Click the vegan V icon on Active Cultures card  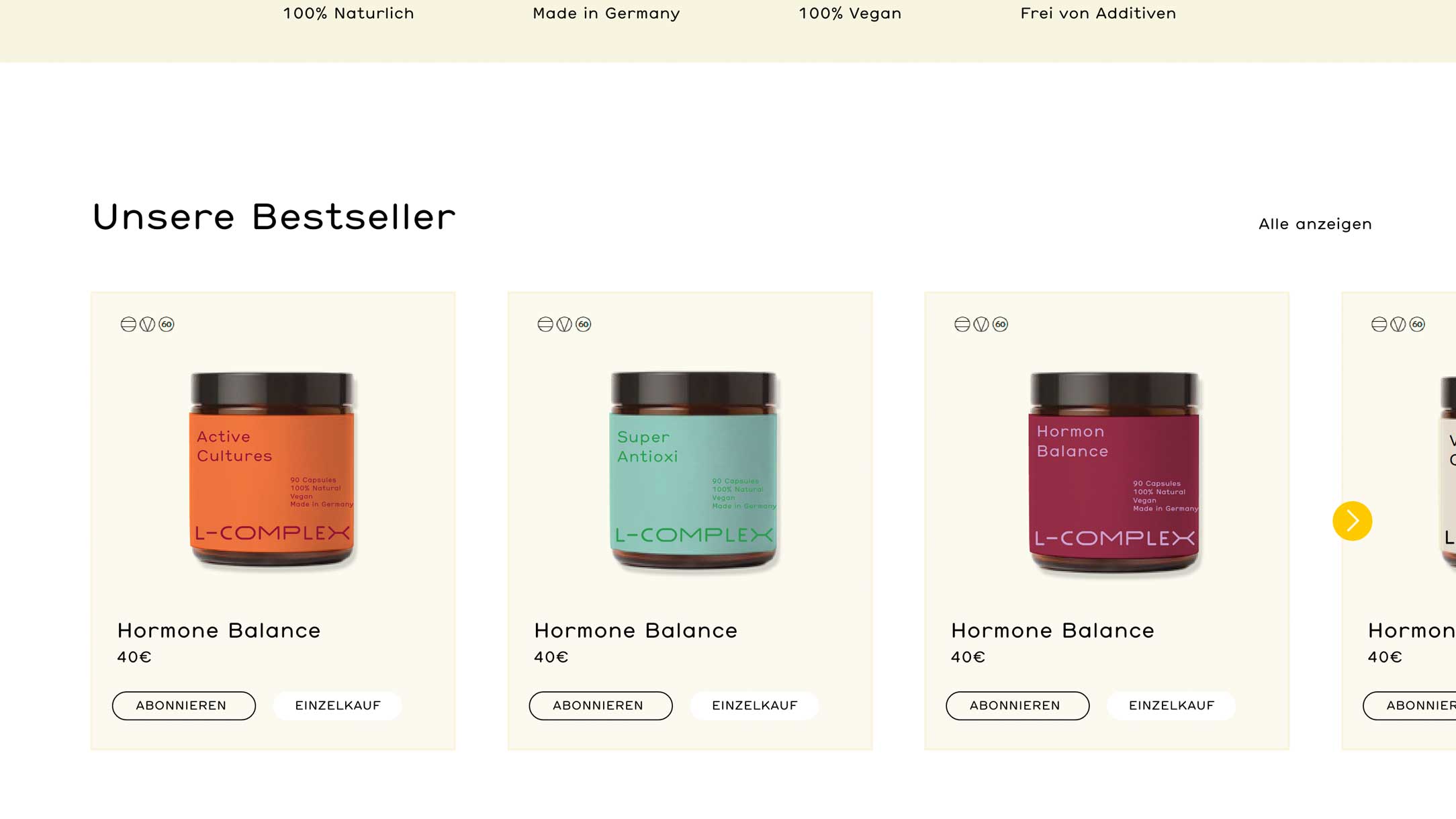(147, 325)
